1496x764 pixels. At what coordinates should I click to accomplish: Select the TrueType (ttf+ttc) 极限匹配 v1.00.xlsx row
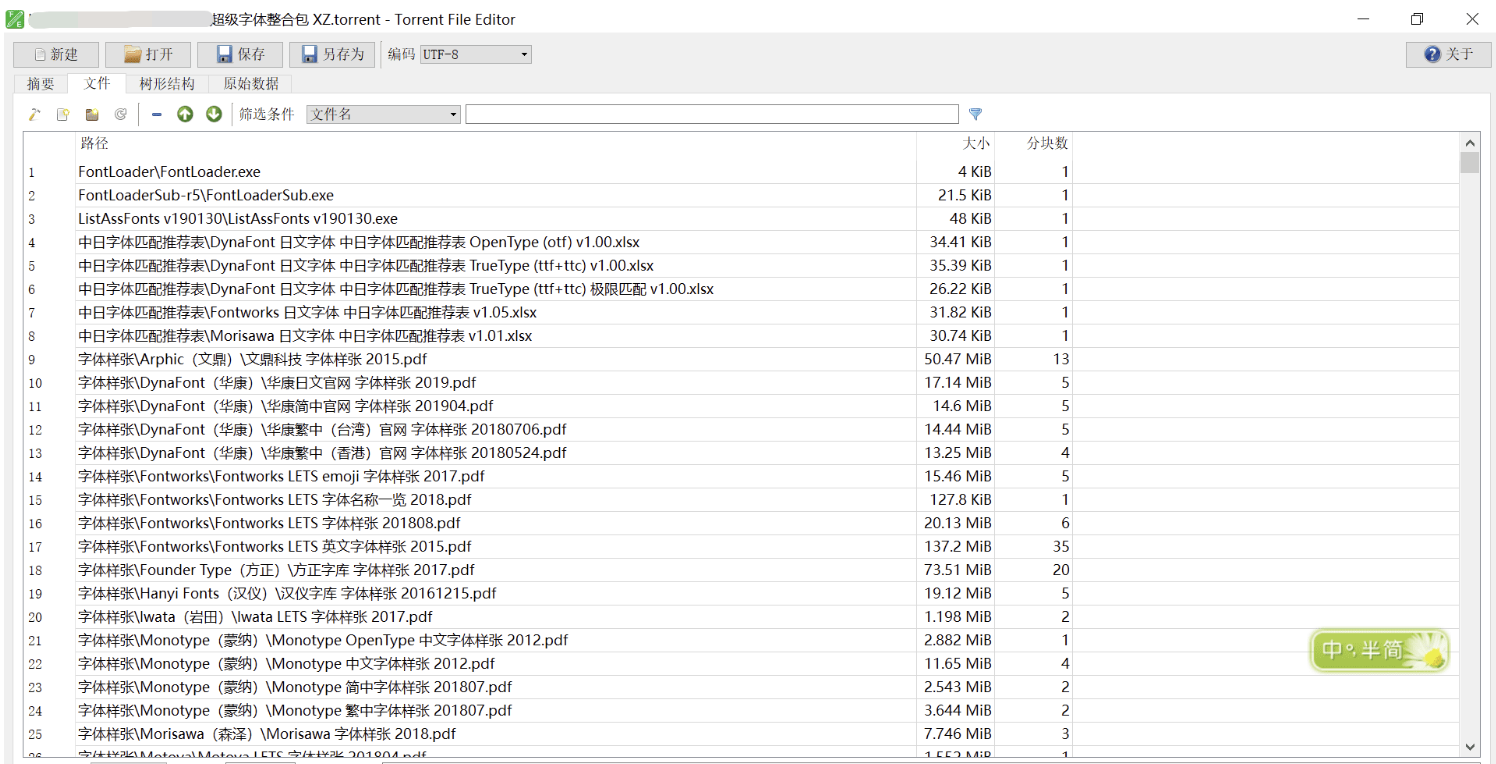(x=742, y=289)
